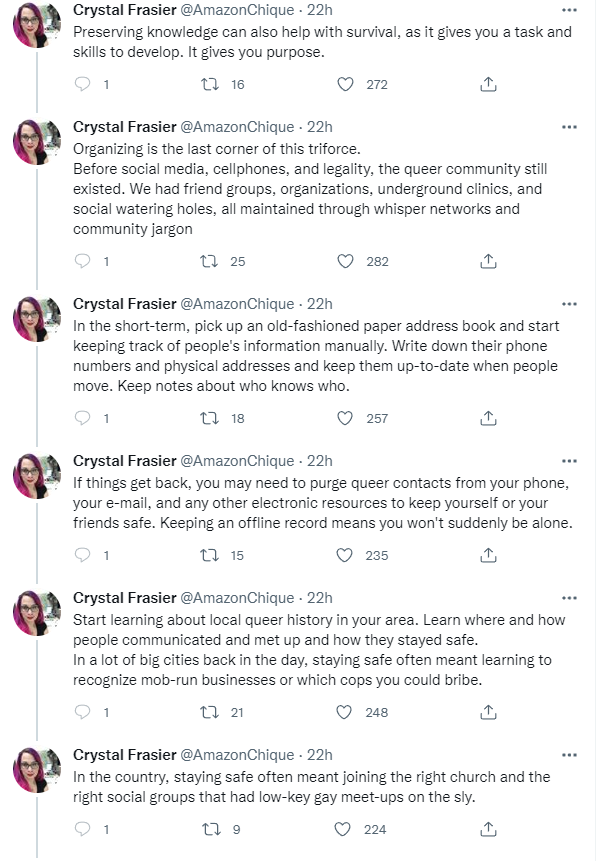Open more options menu on the triforce tweet
Screen dimensions: 597x861
(570, 127)
